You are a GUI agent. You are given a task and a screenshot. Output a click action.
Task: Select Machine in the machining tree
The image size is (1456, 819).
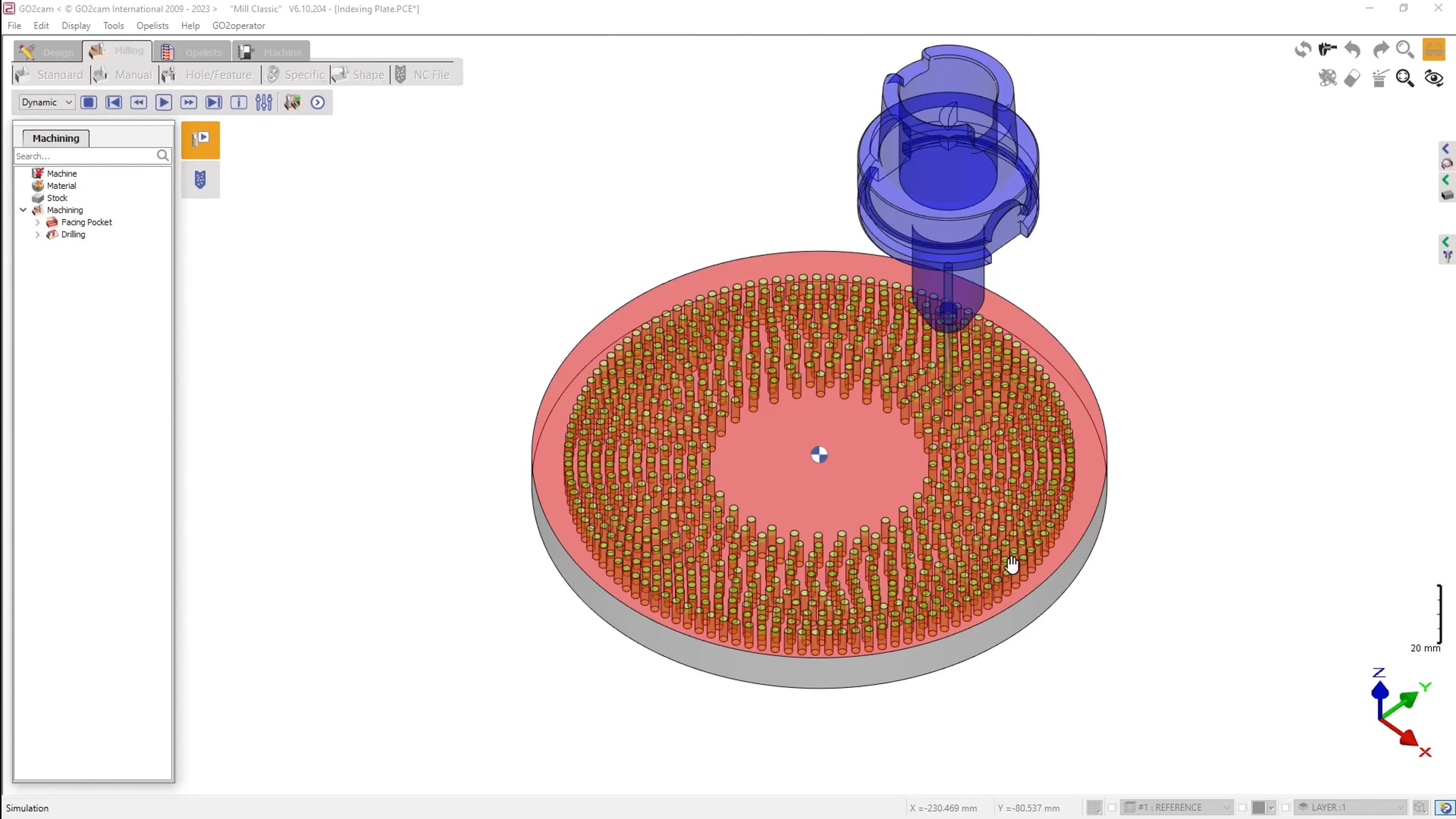pos(61,174)
